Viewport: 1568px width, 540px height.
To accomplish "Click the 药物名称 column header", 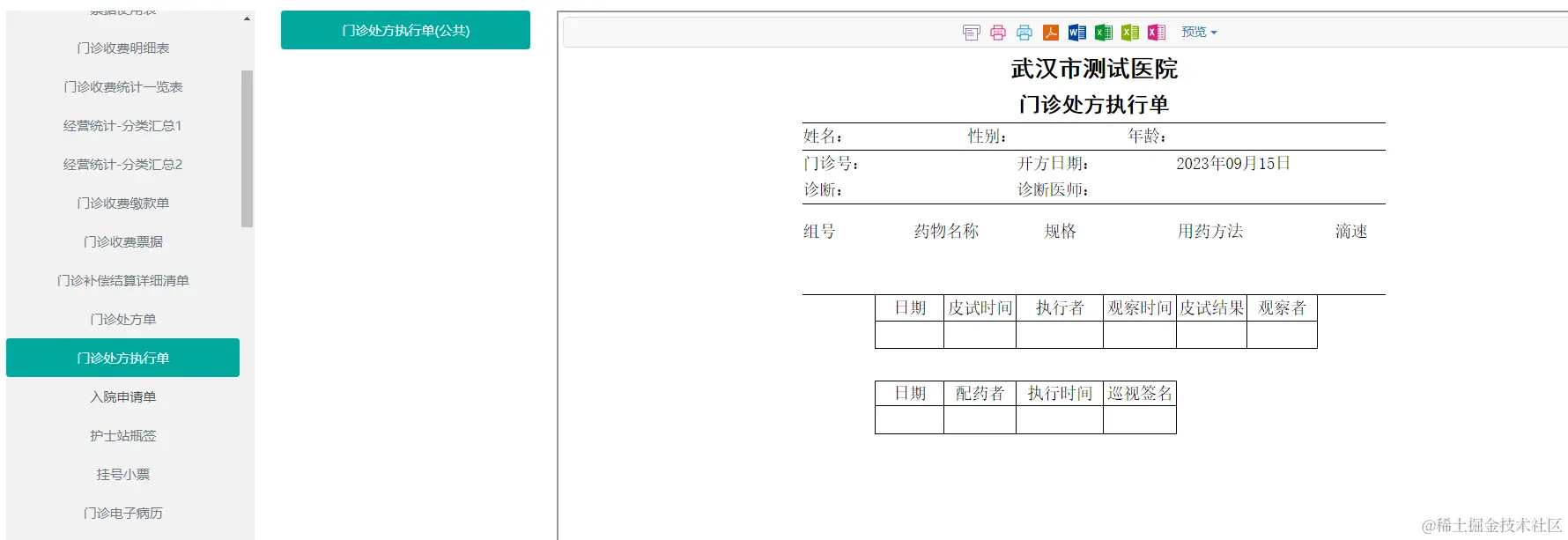I will pyautogui.click(x=946, y=232).
